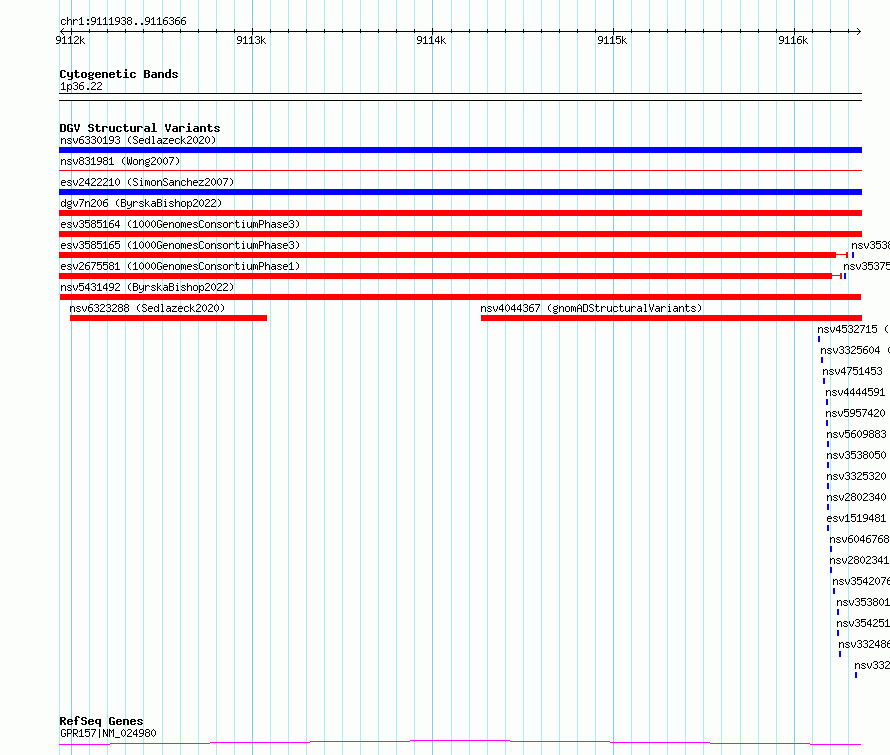Click the 9116k ruler tick label

point(793,40)
